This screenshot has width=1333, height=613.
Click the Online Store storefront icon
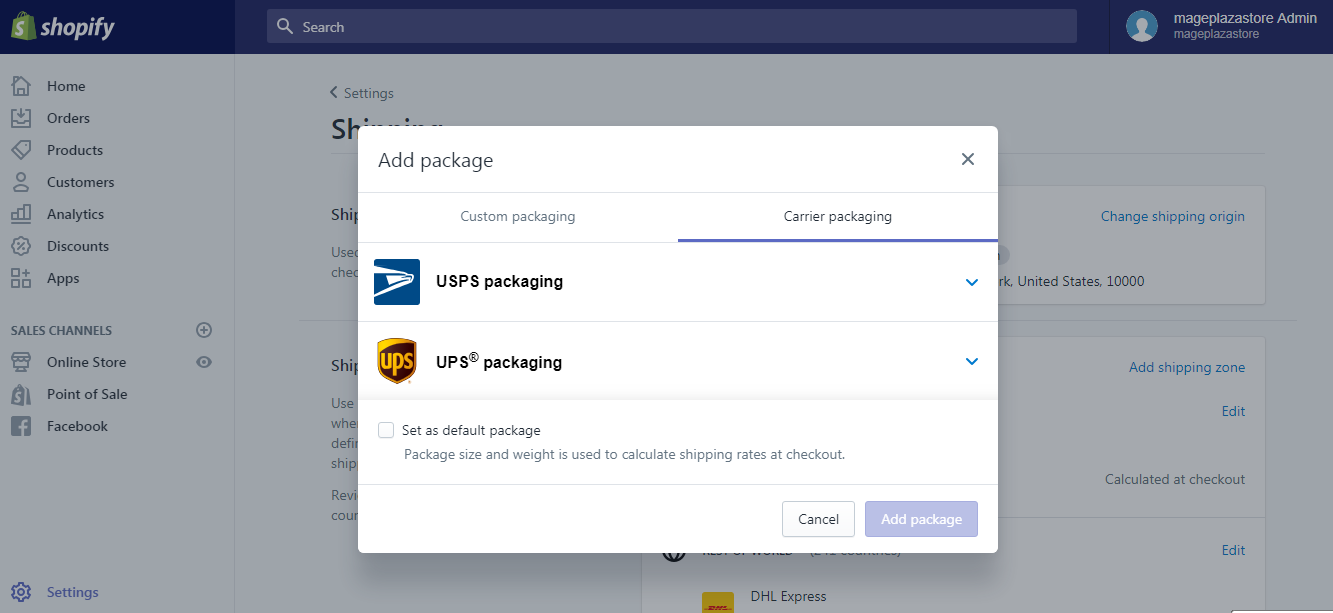tap(21, 362)
